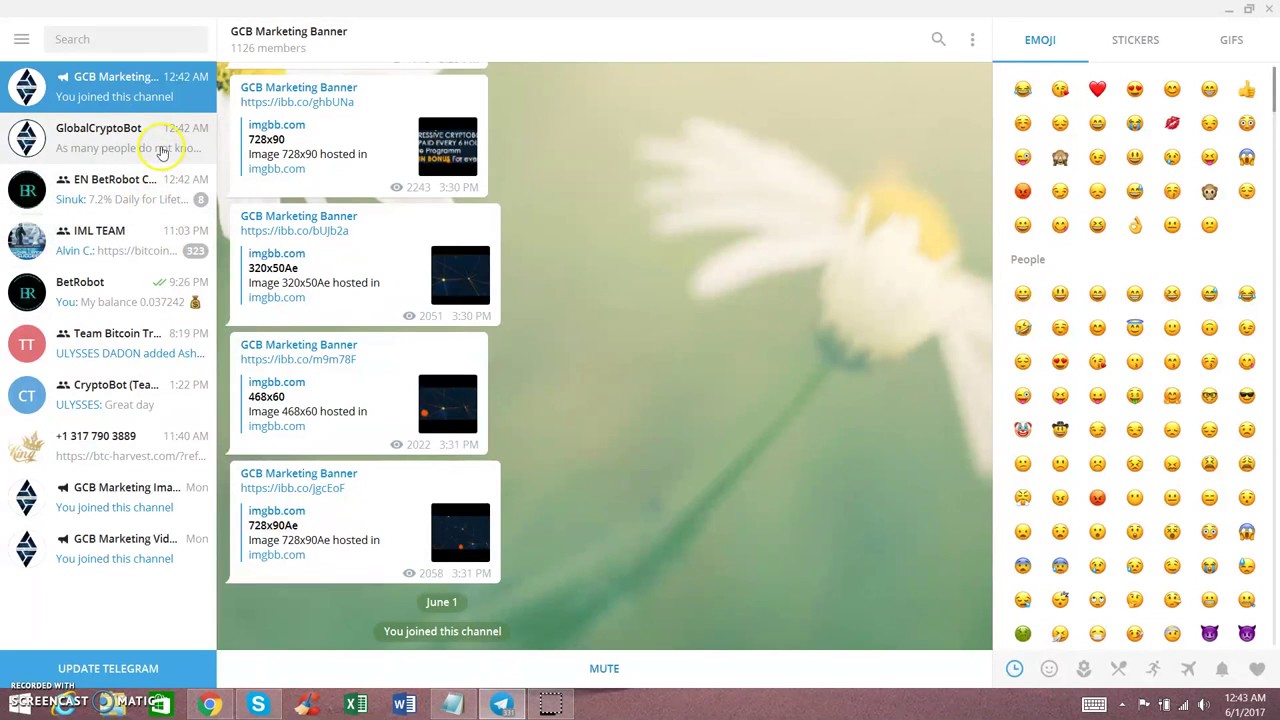Insert the cowboy hat face emoji
The height and width of the screenshot is (720, 1280).
pos(1060,429)
